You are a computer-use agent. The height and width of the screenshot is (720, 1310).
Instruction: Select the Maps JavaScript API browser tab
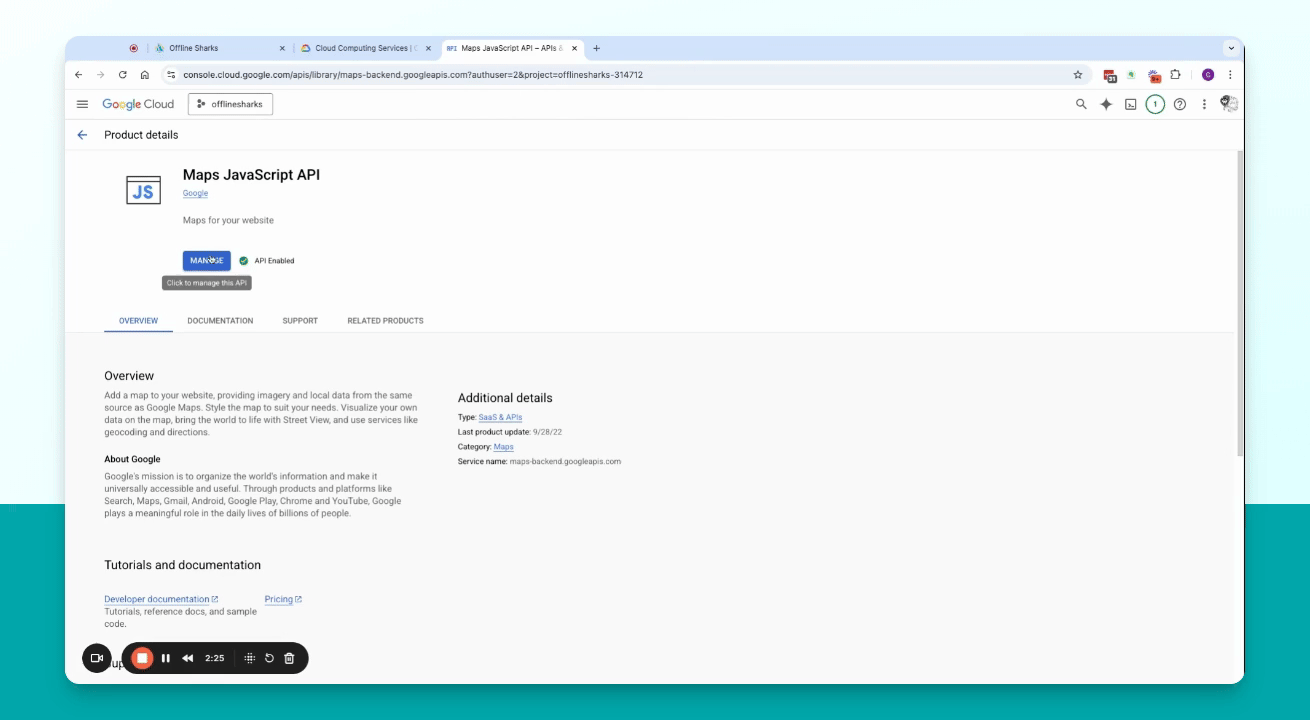[x=511, y=48]
